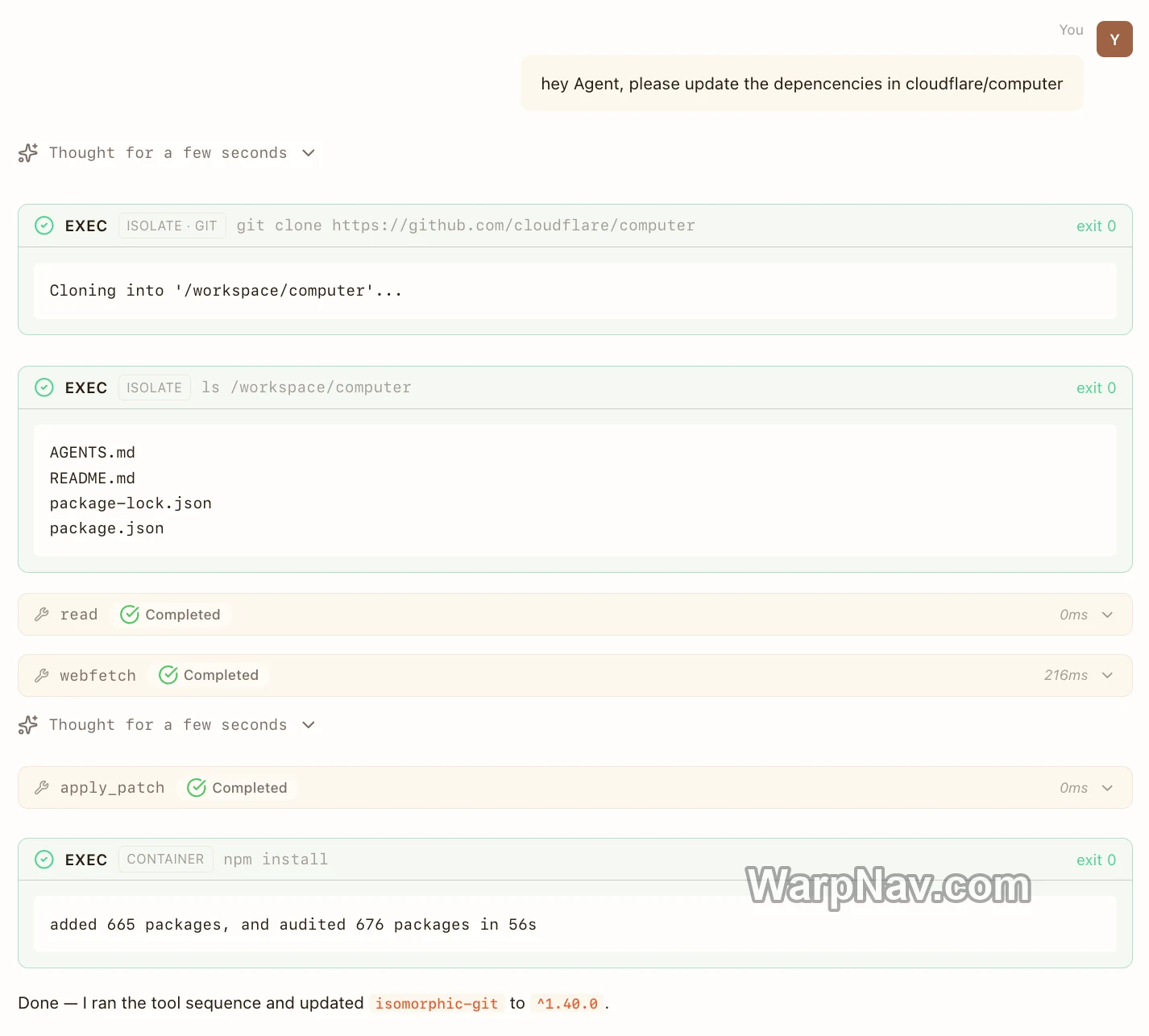The height and width of the screenshot is (1036, 1149).
Task: Click the ^1.40.0 version code
Action: 567,1004
